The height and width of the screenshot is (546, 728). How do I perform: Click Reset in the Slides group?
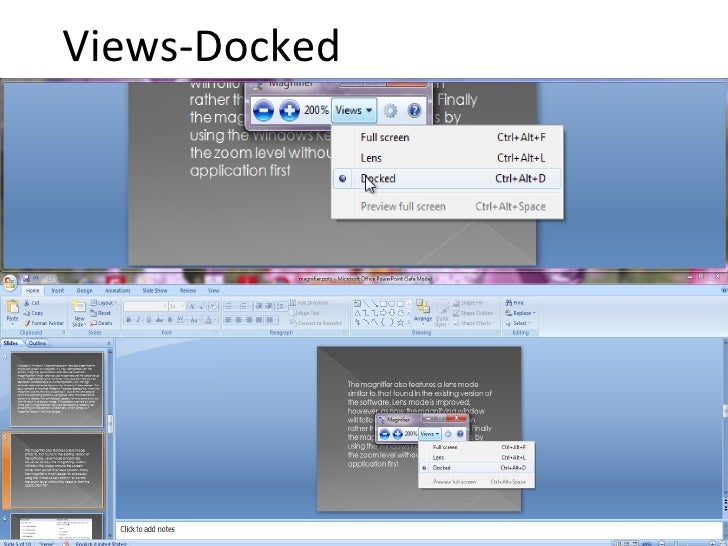tap(101, 313)
